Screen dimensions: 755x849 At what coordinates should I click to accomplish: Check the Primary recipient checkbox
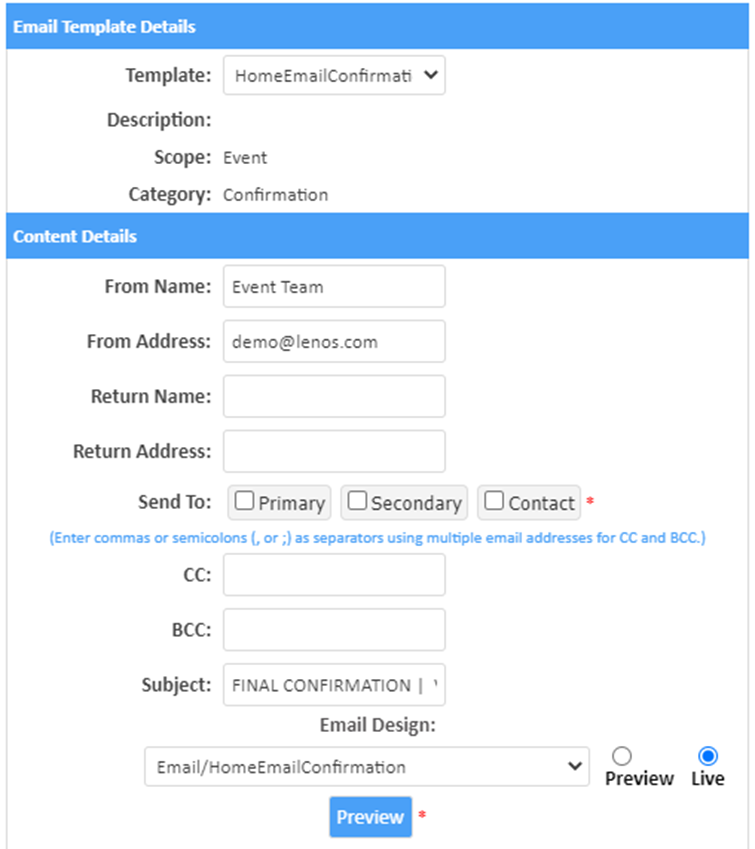coord(245,502)
